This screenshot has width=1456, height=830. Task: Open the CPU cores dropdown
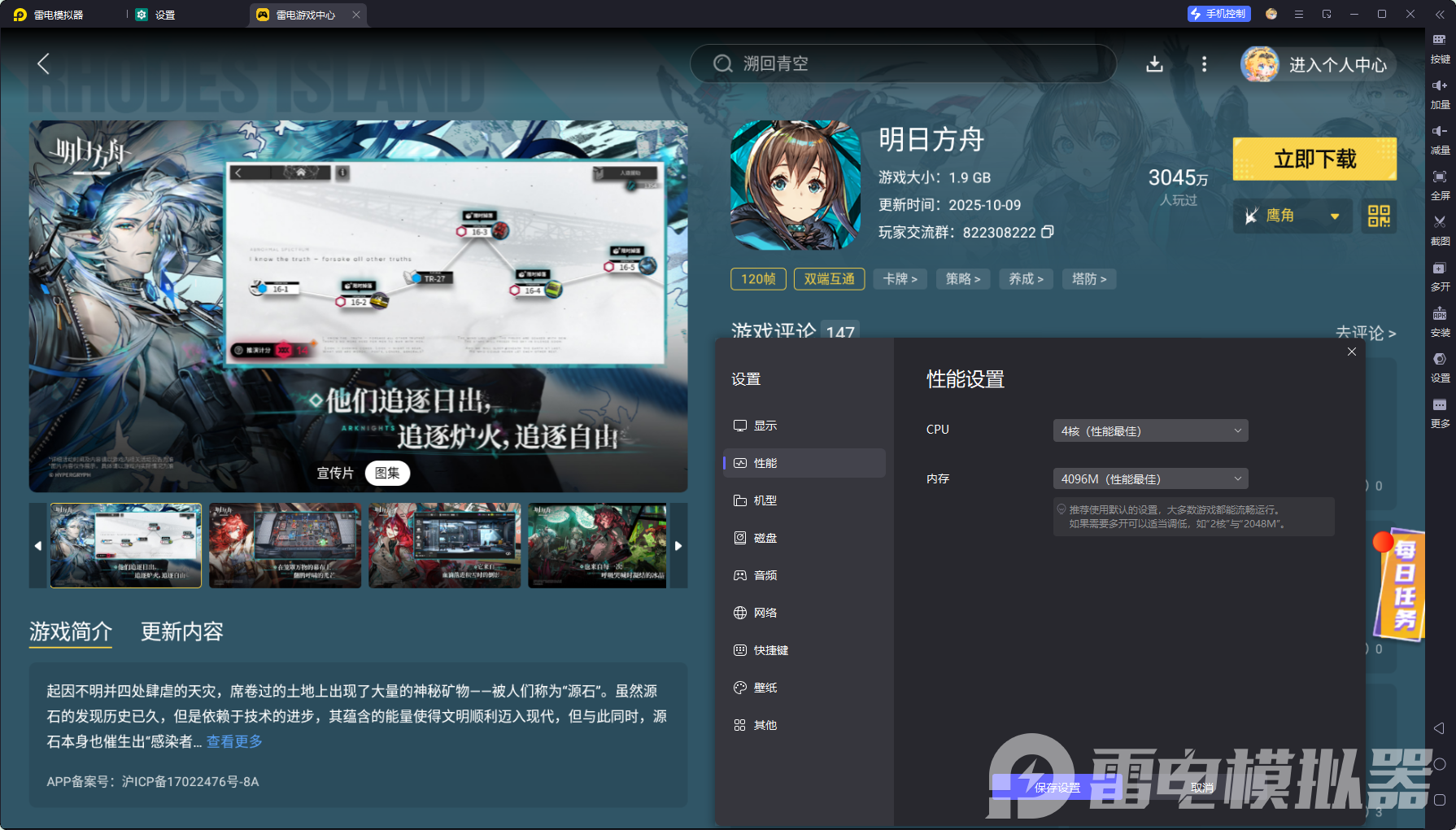tap(1149, 430)
